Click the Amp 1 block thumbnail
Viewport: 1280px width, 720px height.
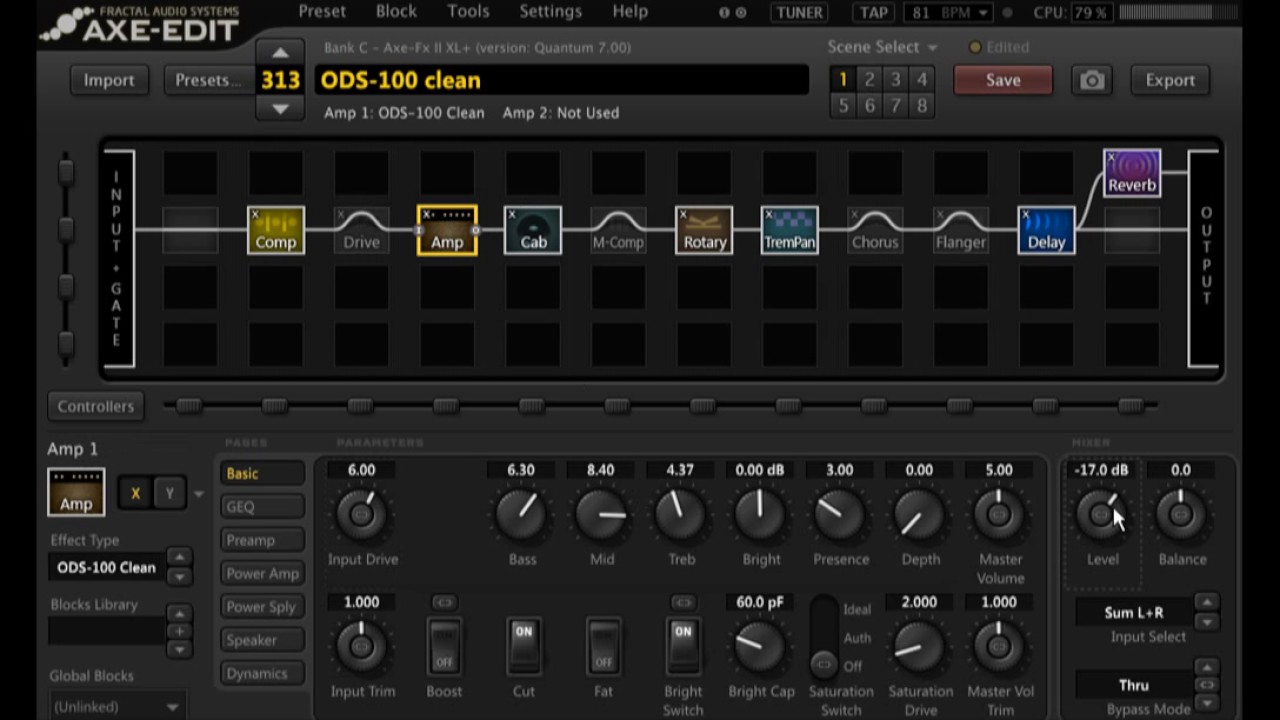click(76, 492)
